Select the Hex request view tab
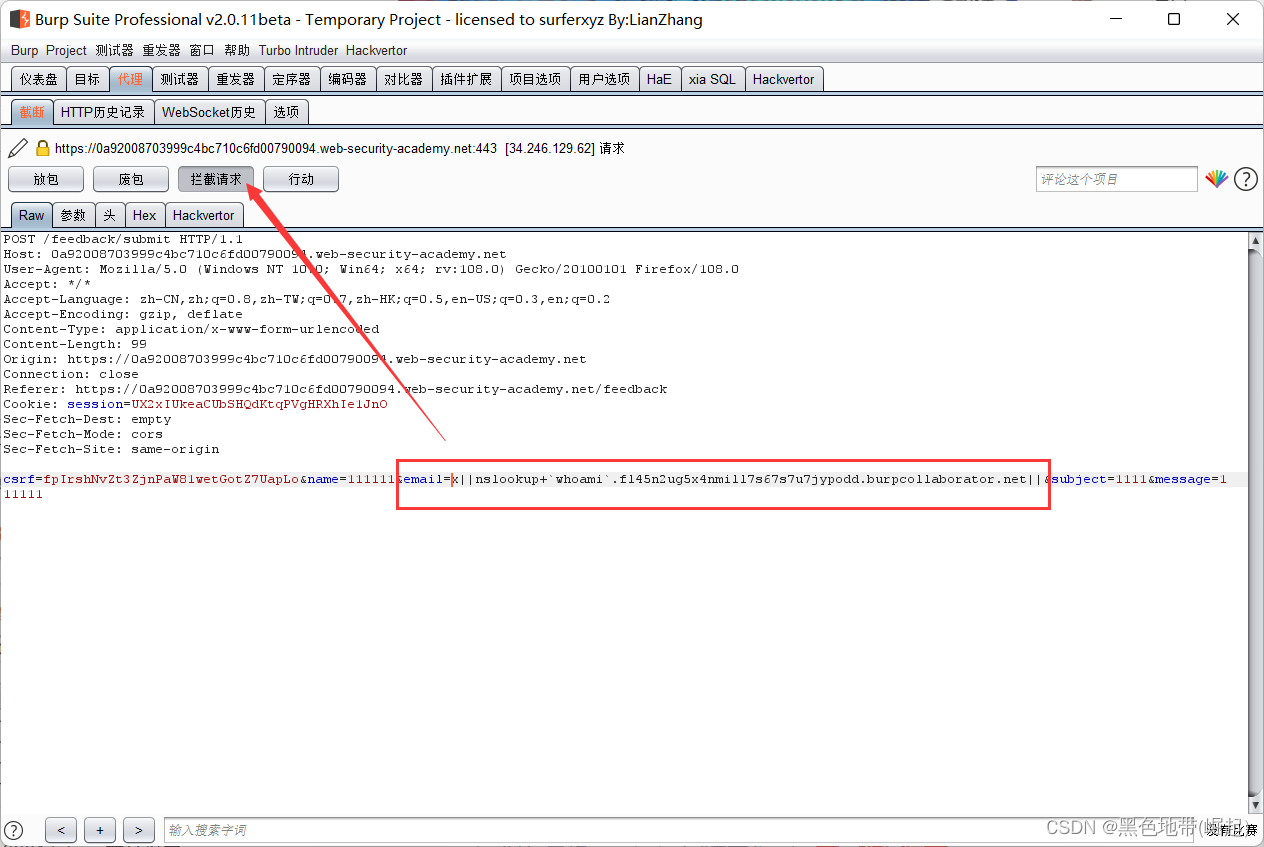The width and height of the screenshot is (1264, 847). 145,215
